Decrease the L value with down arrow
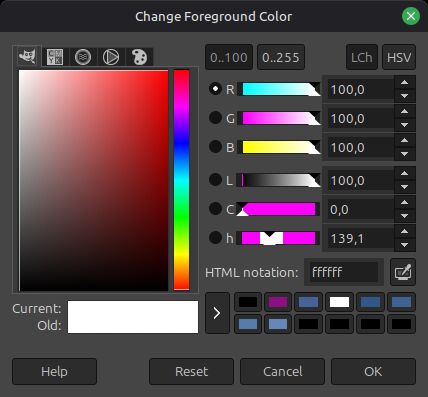The width and height of the screenshot is (428, 397). click(x=405, y=187)
